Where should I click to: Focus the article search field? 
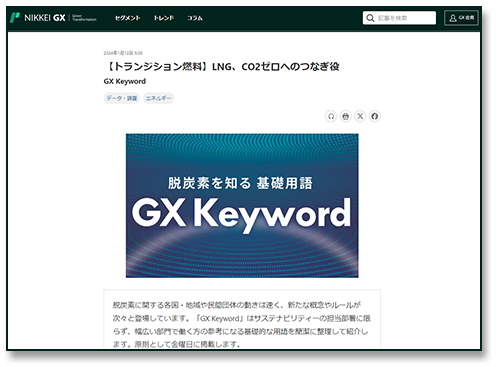tap(399, 18)
